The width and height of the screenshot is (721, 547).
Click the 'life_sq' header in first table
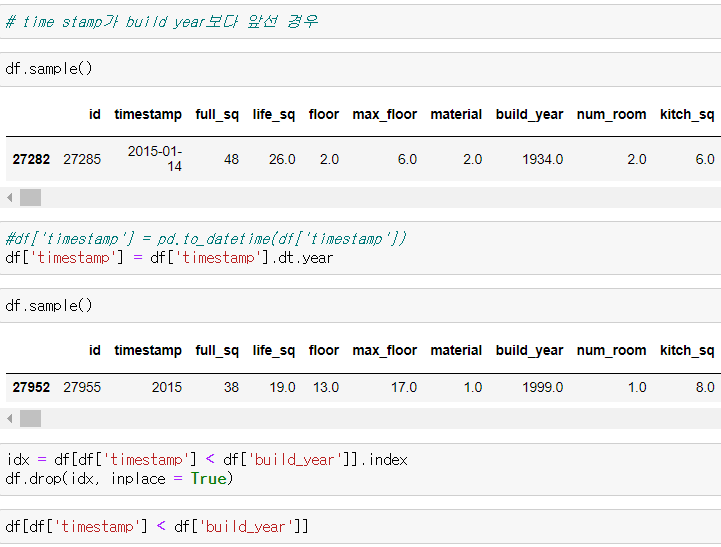[274, 114]
